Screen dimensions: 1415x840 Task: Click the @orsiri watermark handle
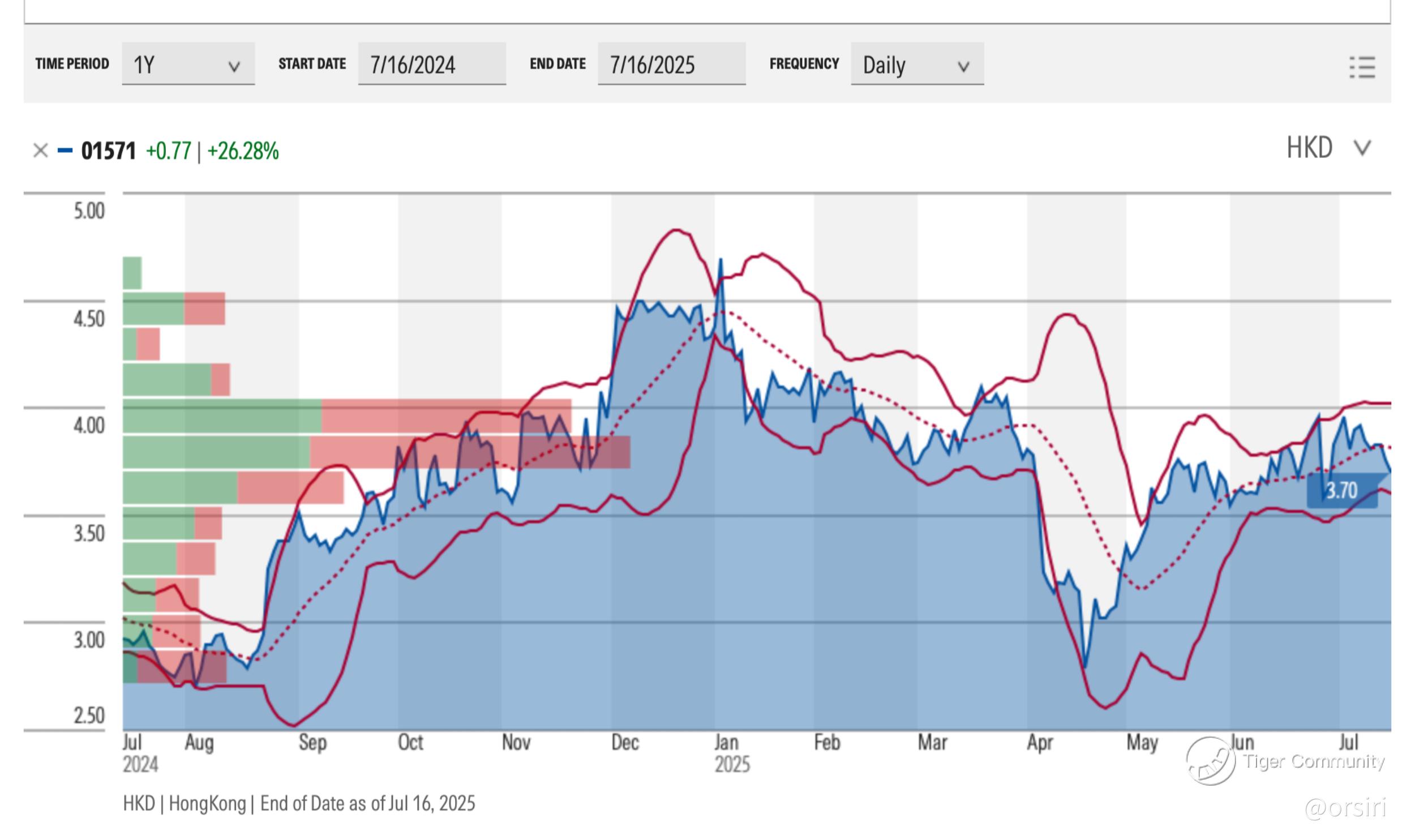pos(1345,807)
